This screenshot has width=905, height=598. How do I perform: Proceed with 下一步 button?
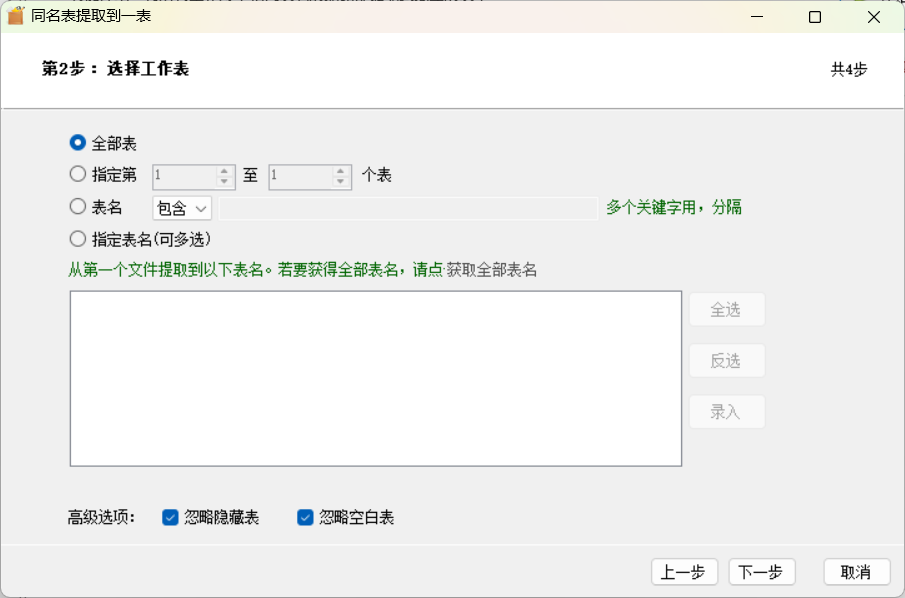pos(762,572)
